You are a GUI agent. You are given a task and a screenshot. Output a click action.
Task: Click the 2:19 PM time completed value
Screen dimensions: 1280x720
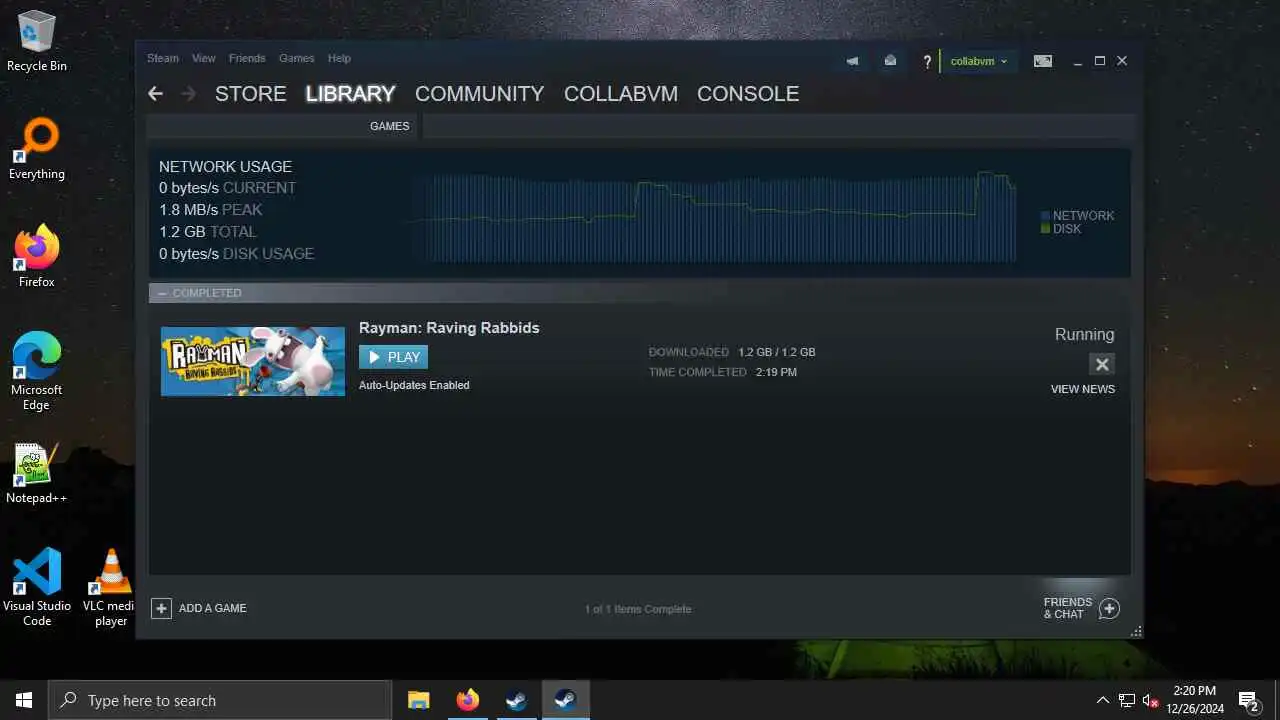pyautogui.click(x=777, y=372)
